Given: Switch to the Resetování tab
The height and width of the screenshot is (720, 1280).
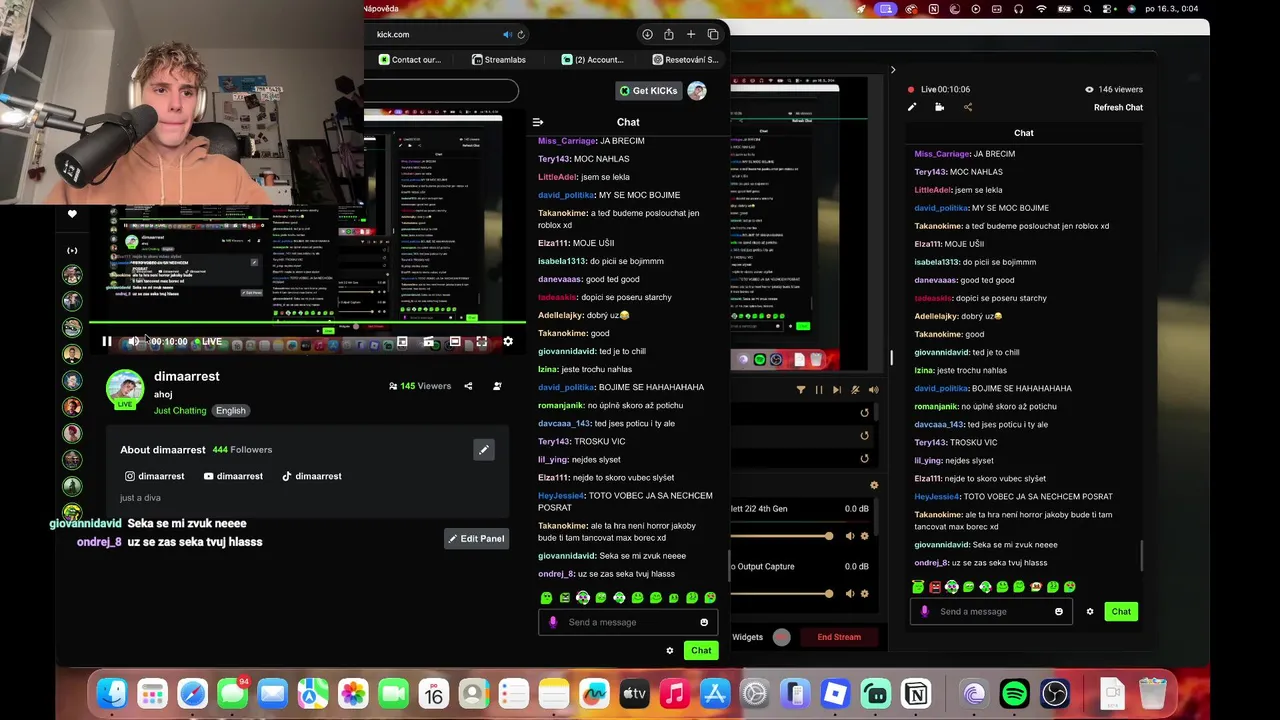Looking at the screenshot, I should coord(685,60).
